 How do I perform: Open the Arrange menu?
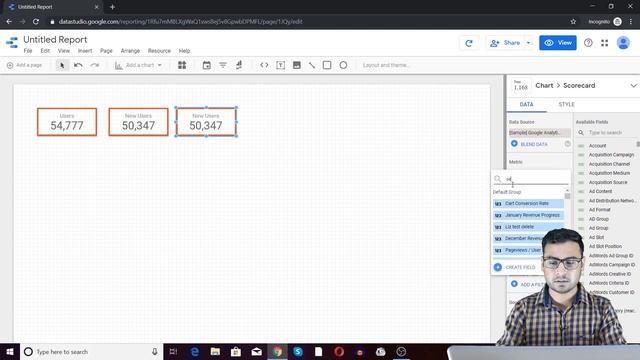click(x=130, y=51)
